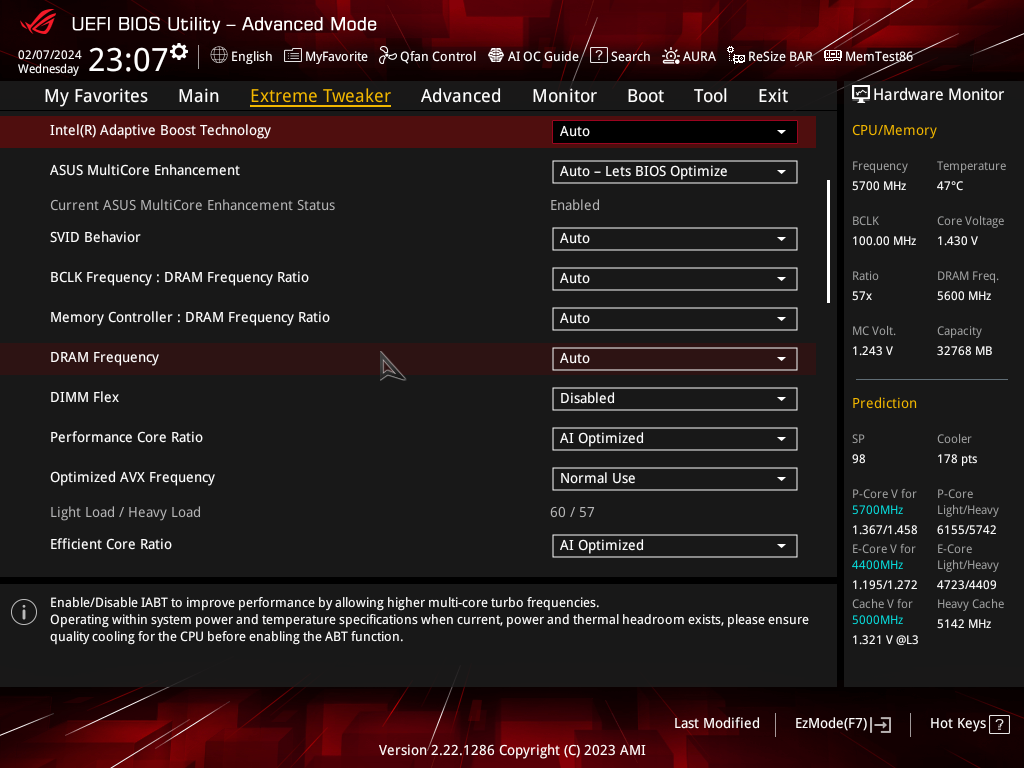Click the 23:07 clock display
The image size is (1024, 768).
point(128,60)
